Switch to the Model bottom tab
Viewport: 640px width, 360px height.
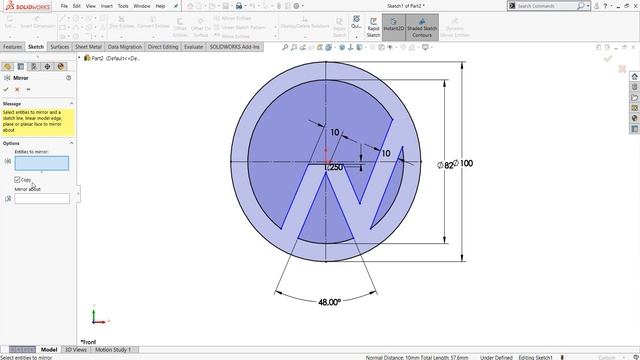click(x=49, y=350)
